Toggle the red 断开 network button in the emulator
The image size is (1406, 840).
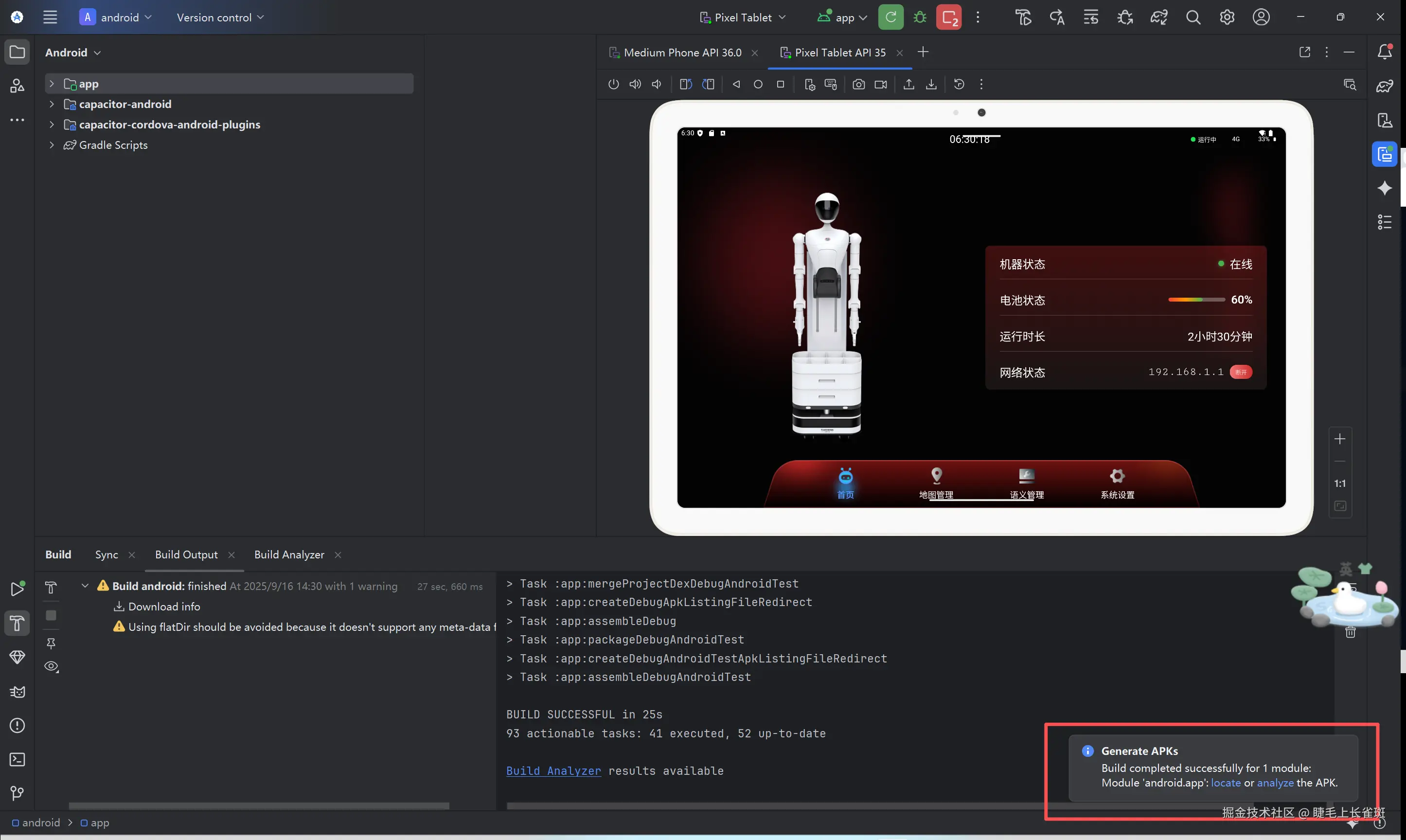(x=1240, y=372)
